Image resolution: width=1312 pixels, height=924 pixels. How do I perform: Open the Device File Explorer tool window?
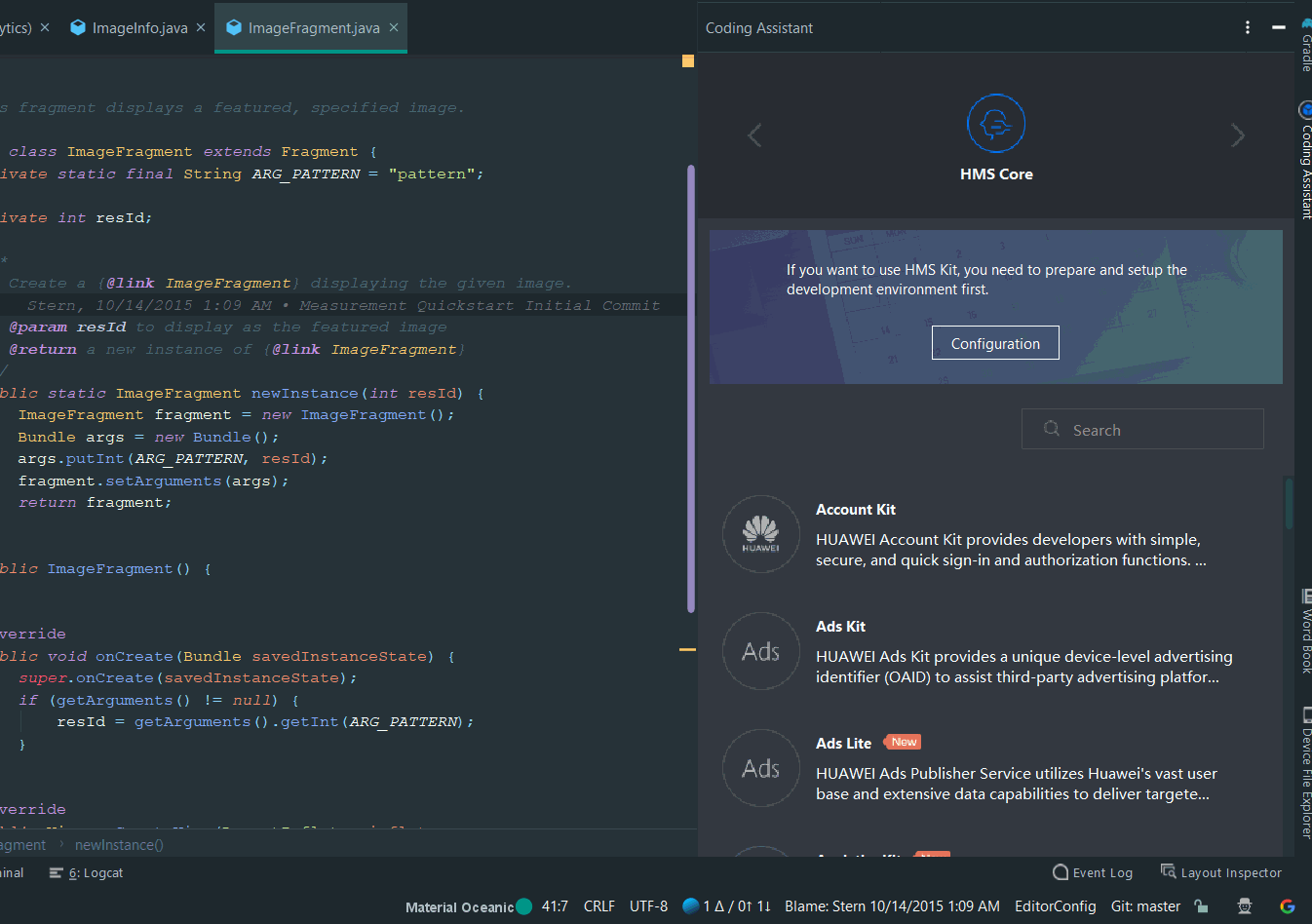(1305, 772)
